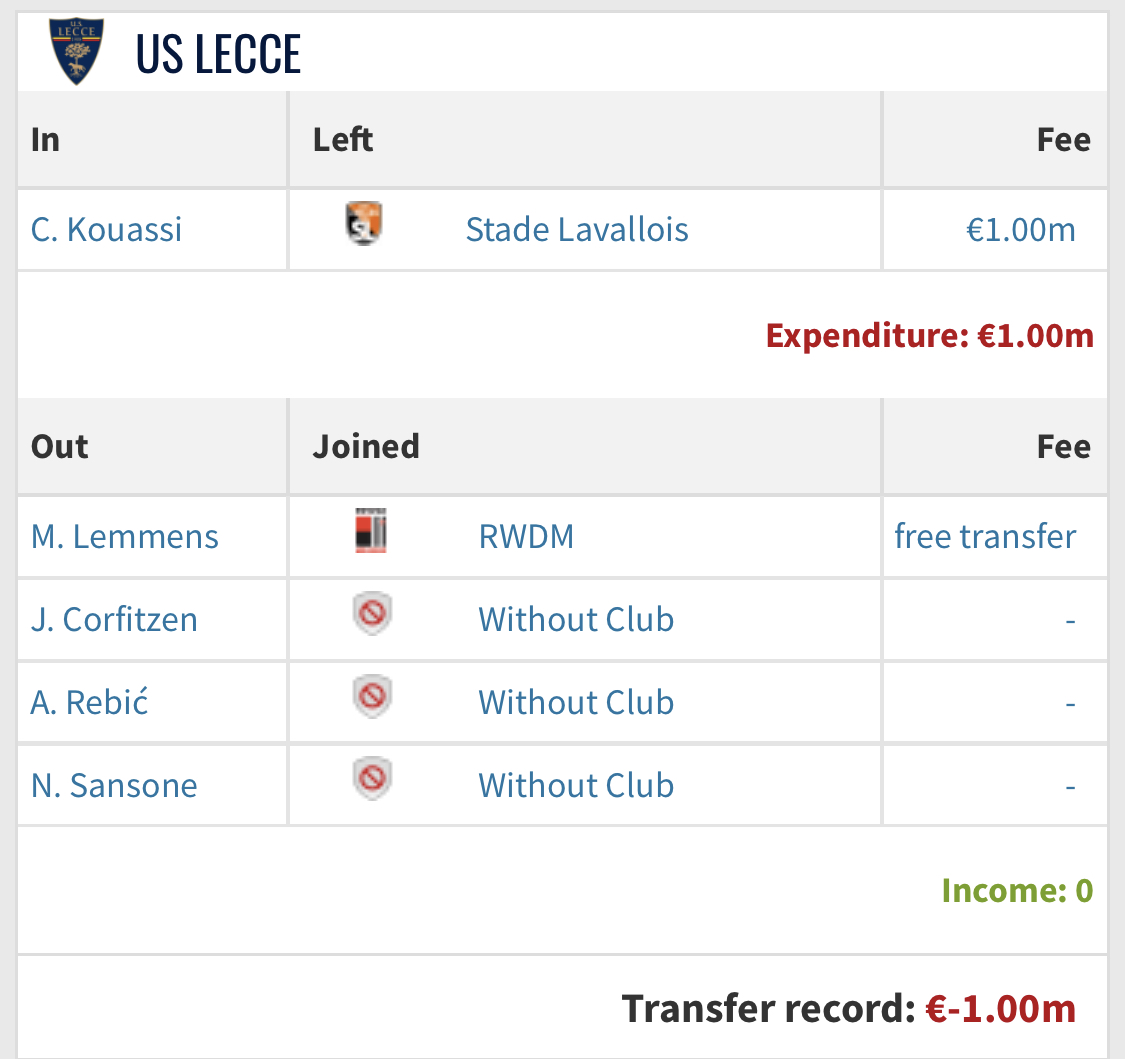The height and width of the screenshot is (1059, 1125).
Task: Open C. Kouassi player profile
Action: pos(107,230)
